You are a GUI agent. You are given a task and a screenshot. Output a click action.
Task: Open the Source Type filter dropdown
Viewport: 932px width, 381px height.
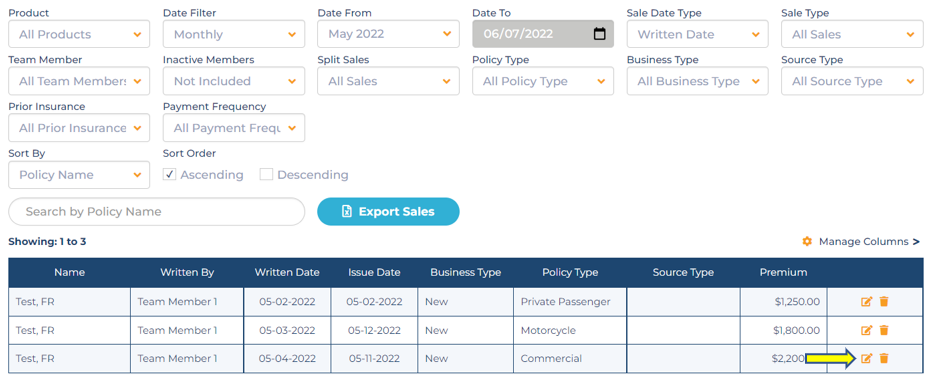pos(852,81)
